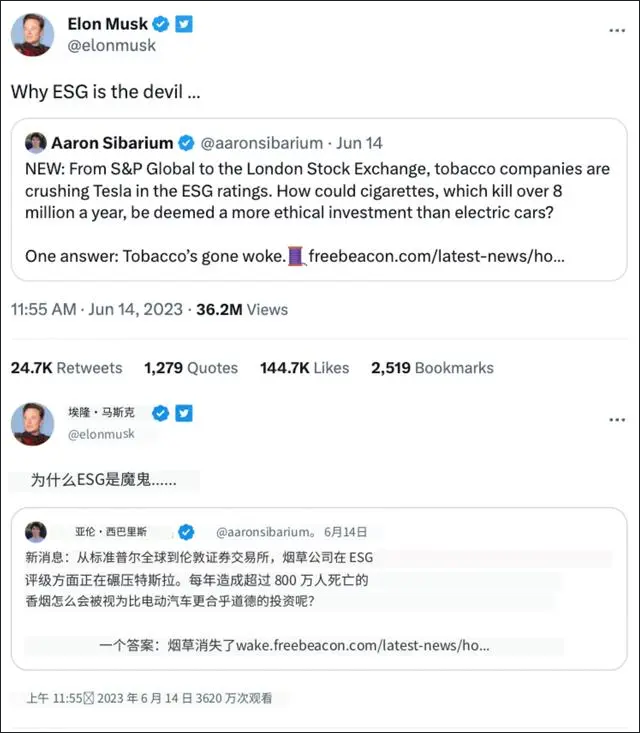
Task: Click the verified badge next to 埃隆·马斯克
Action: pyautogui.click(x=158, y=413)
